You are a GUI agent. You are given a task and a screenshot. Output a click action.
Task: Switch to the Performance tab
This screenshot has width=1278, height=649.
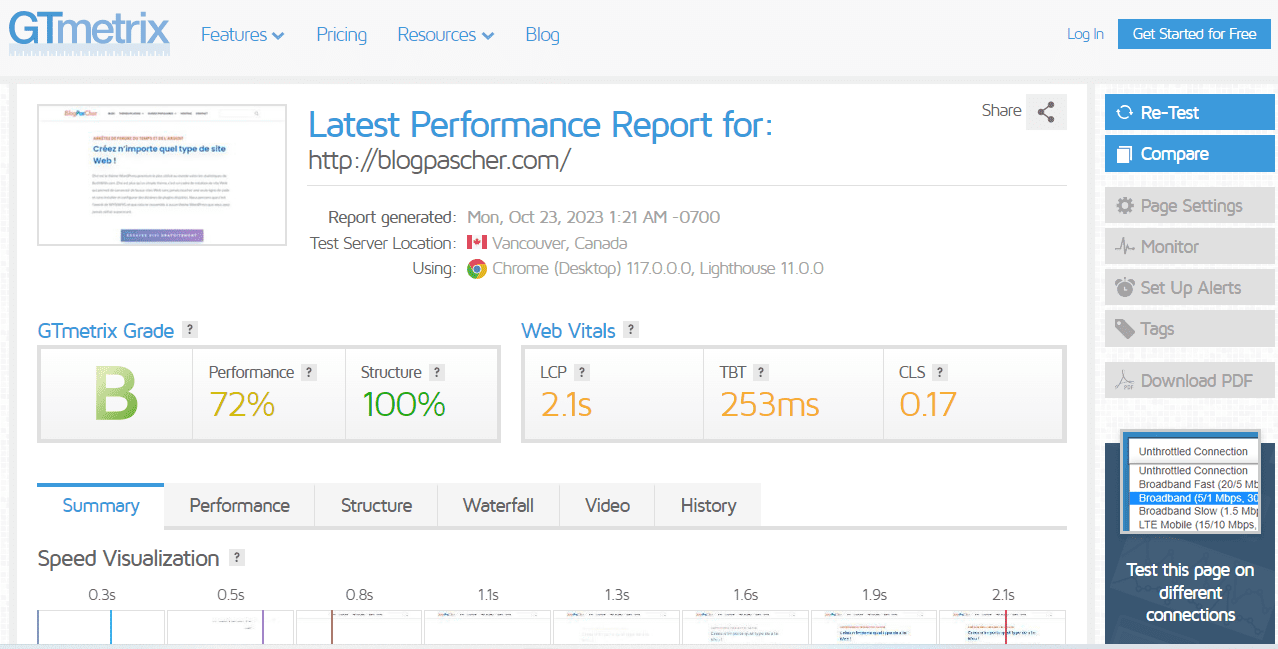click(240, 505)
